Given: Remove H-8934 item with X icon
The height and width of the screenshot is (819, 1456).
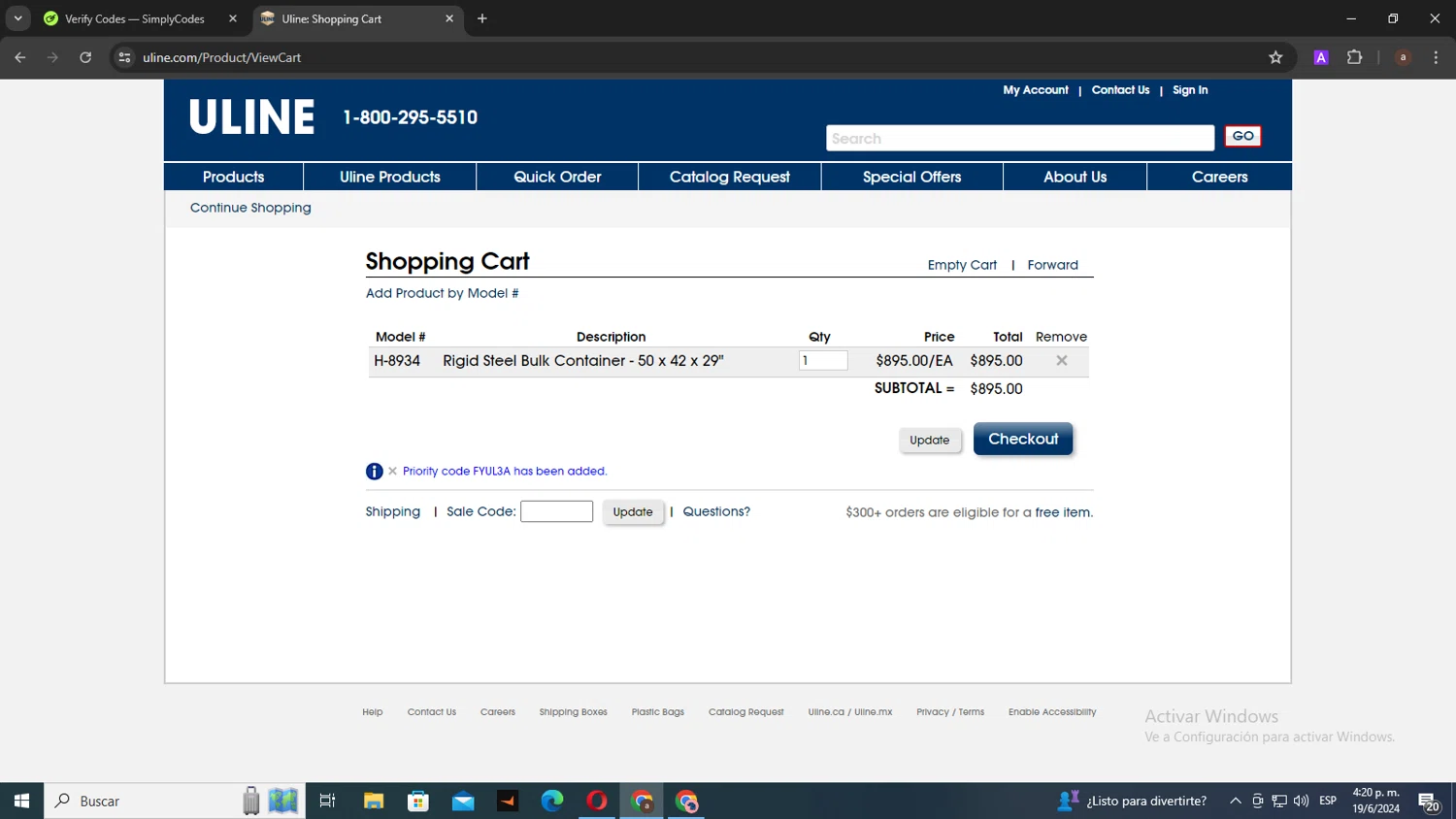Looking at the screenshot, I should (x=1062, y=360).
